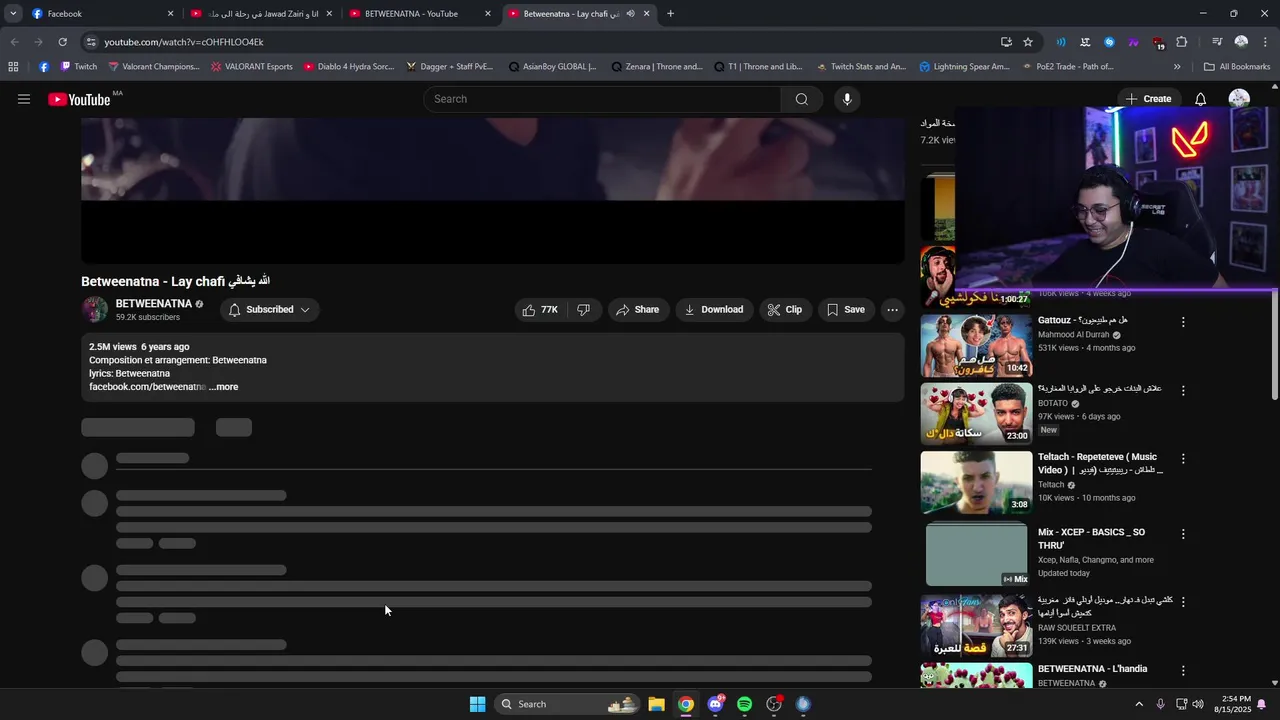
Task: Click the Create button
Action: pos(1148,99)
